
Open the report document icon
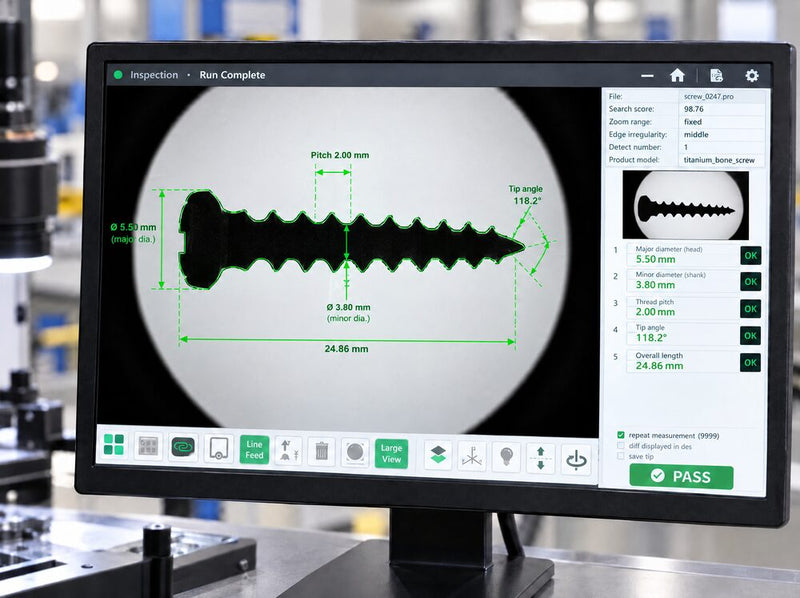(x=716, y=76)
